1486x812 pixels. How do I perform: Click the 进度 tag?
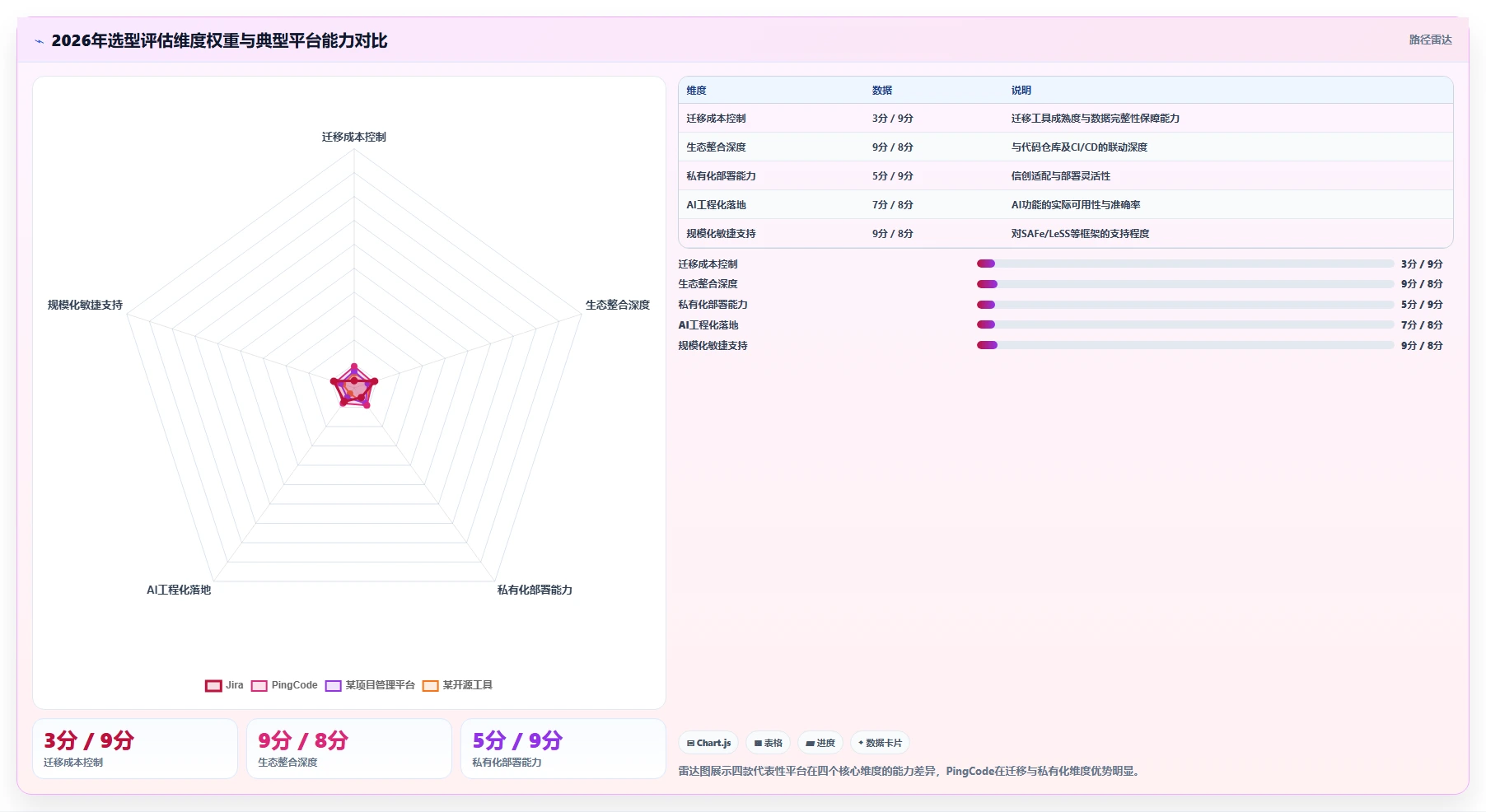[820, 743]
